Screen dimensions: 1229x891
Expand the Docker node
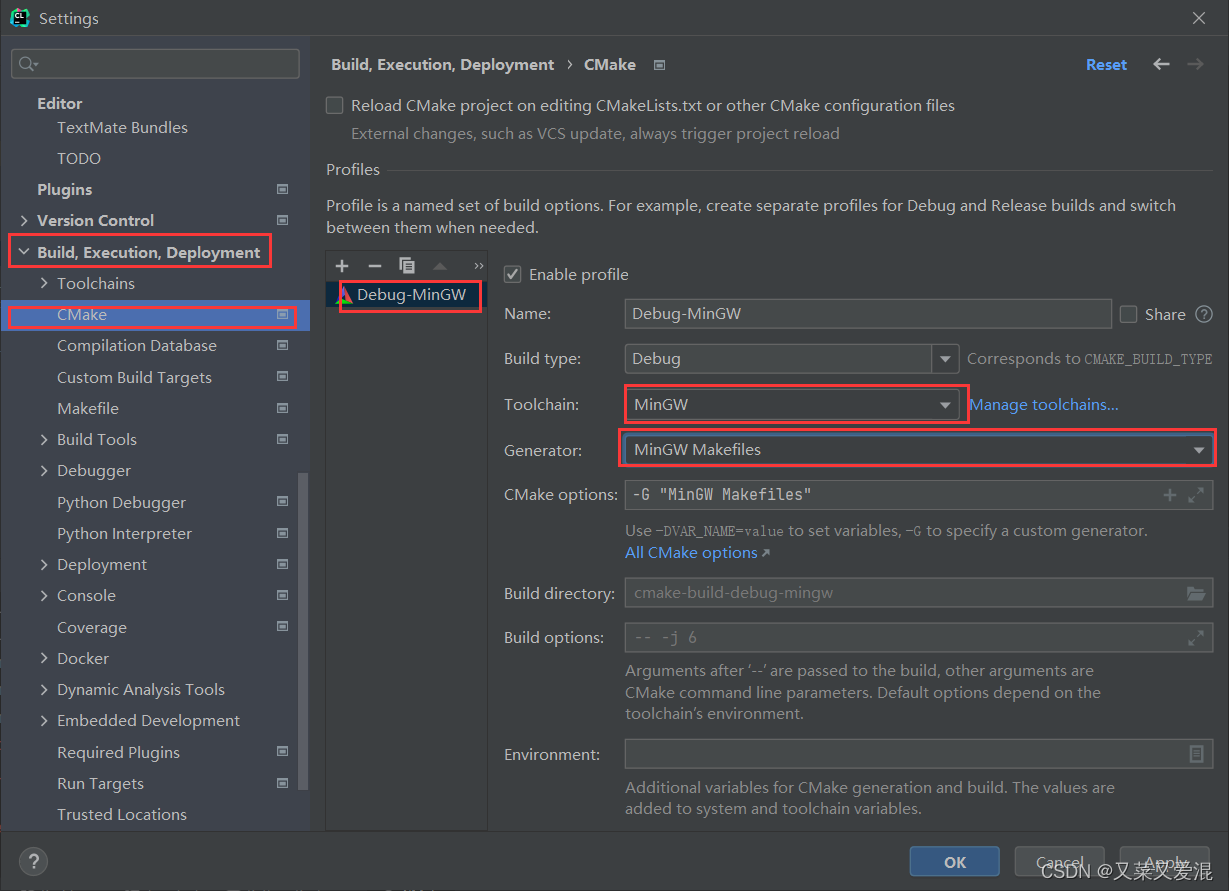click(43, 658)
